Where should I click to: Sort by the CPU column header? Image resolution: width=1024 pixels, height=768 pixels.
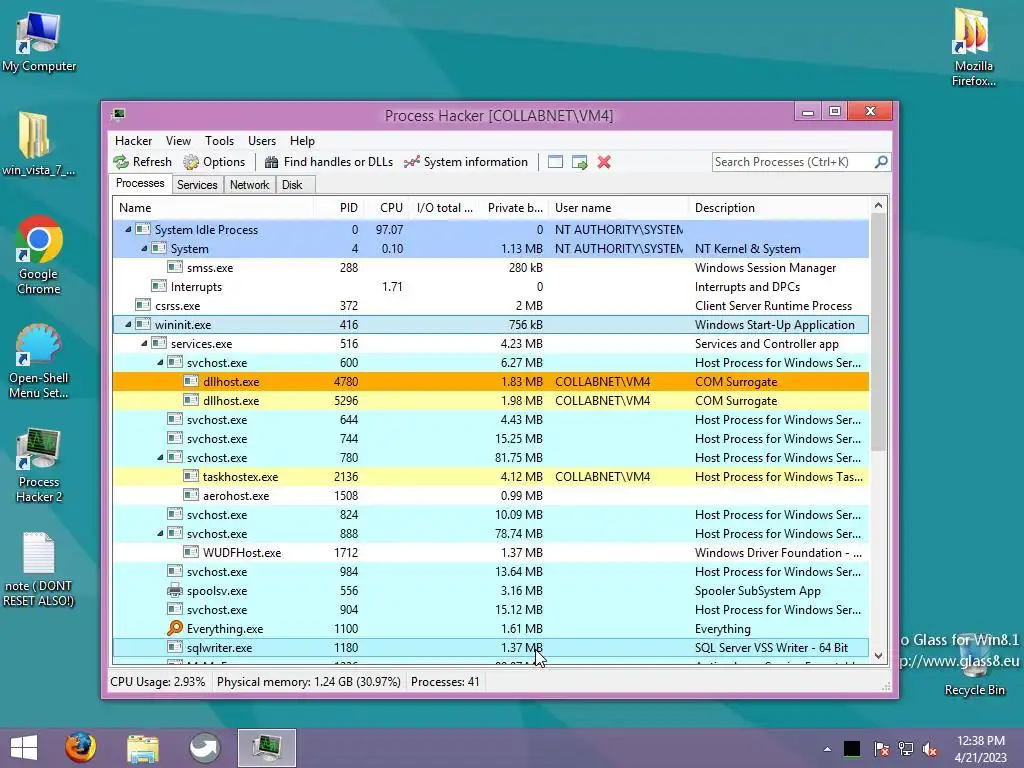click(x=387, y=208)
